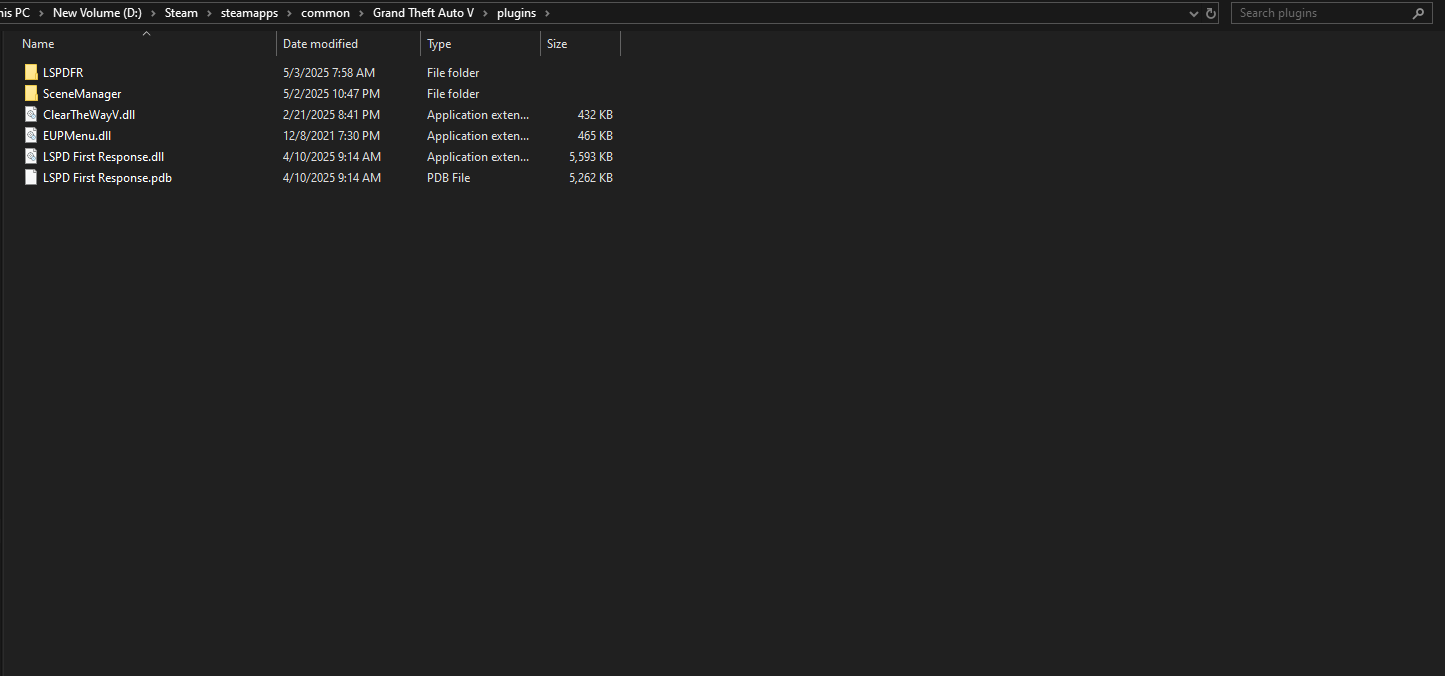The height and width of the screenshot is (676, 1445).
Task: Click the search magnifier icon
Action: (1418, 13)
